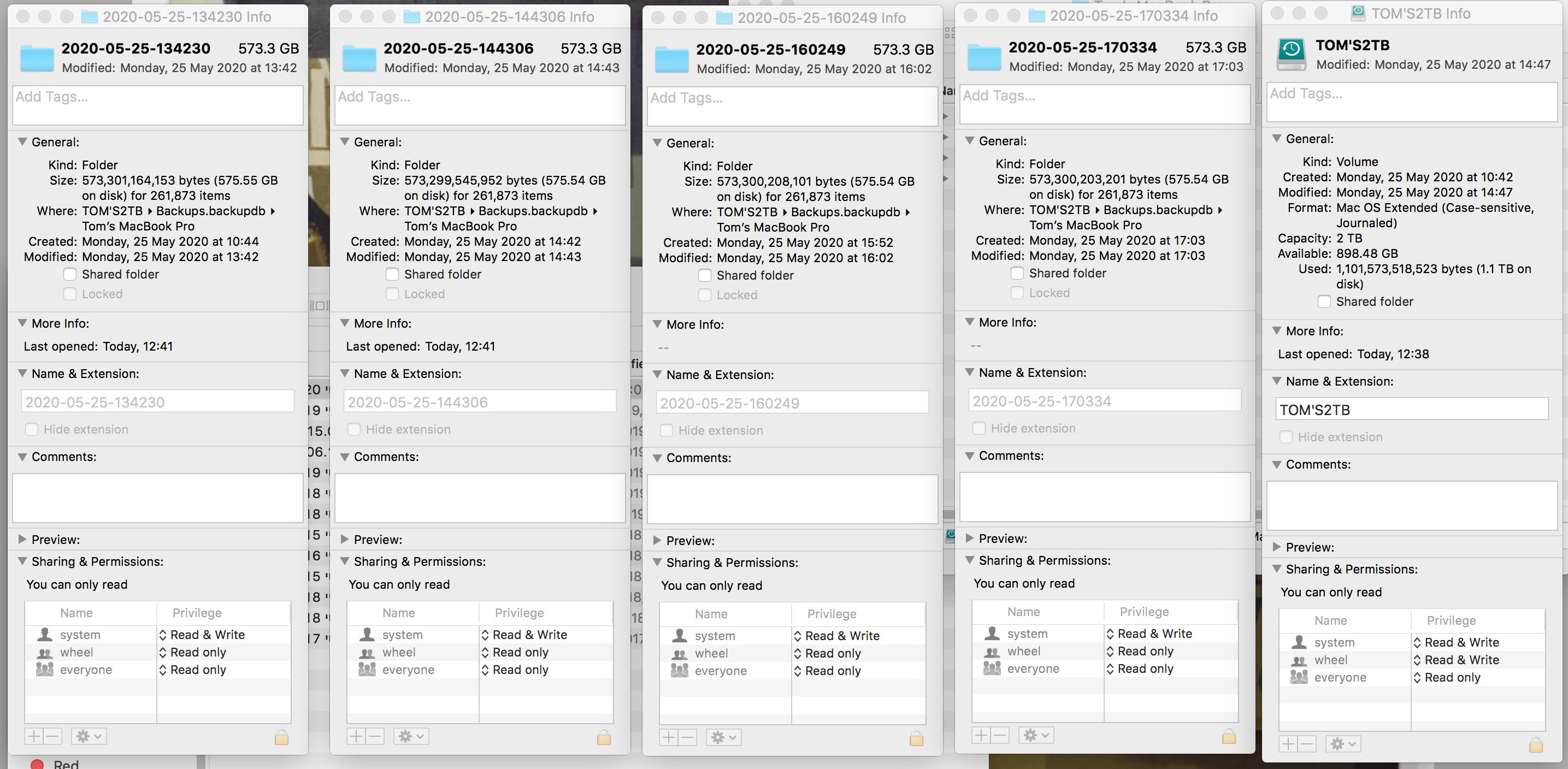Viewport: 1568px width, 769px height.
Task: Click lock icon in TOM'S2TB Info window
Action: (1535, 744)
